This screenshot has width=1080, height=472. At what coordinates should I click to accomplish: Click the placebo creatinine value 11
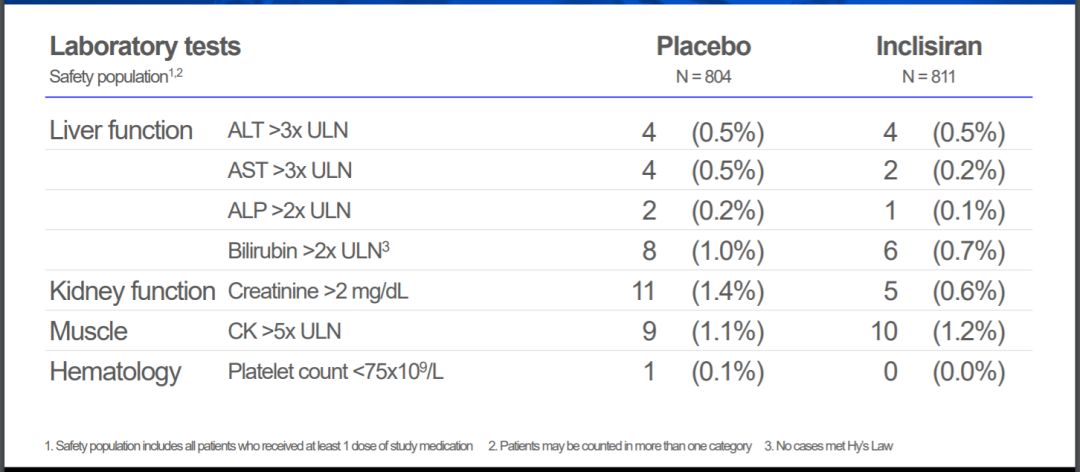pos(644,291)
